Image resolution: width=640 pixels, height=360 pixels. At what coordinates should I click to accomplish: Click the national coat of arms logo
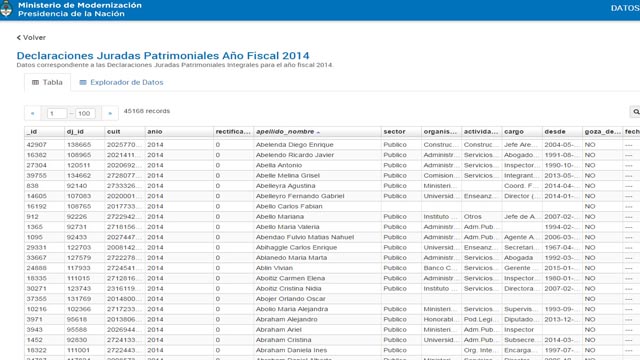tap(6, 9)
